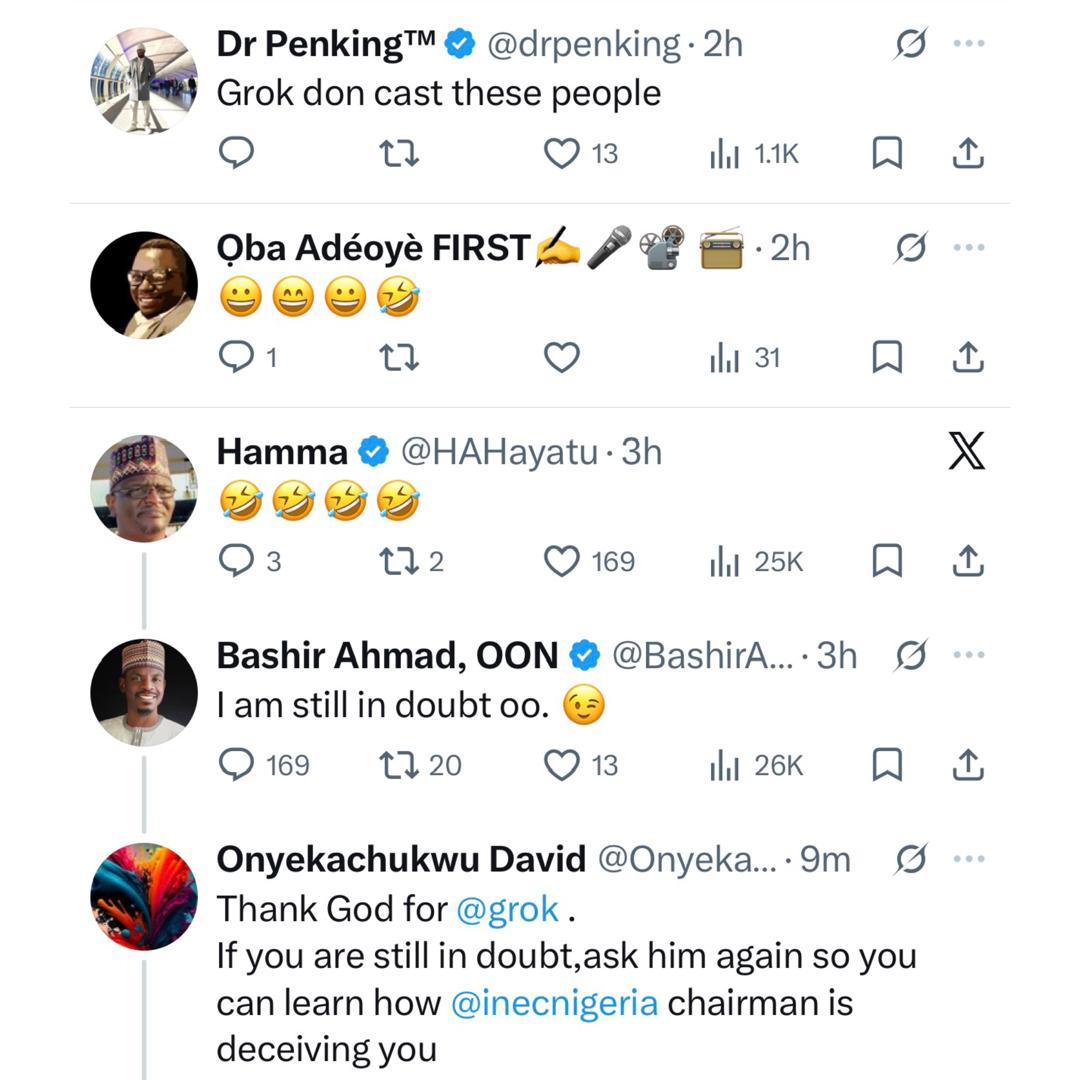Screen dimensions: 1080x1080
Task: Share Onyekachukwu David's tweet
Action: pyautogui.click(x=968, y=1075)
